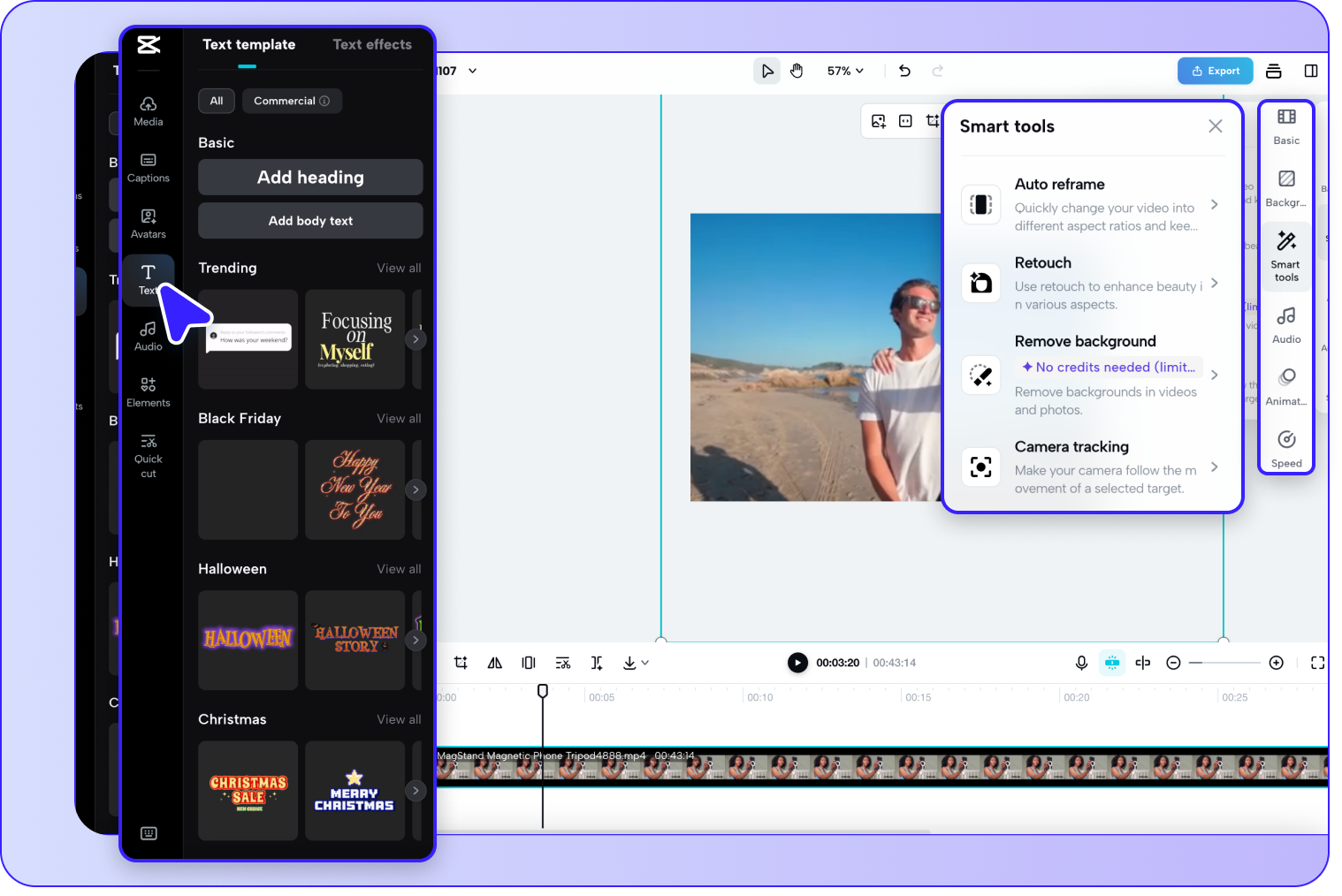Screen dimensions: 1342x896
Task: Click the timeline playhead marker
Action: click(x=543, y=691)
